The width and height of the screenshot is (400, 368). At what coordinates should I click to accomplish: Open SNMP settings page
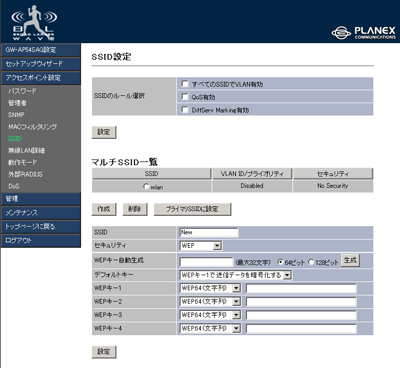16,115
